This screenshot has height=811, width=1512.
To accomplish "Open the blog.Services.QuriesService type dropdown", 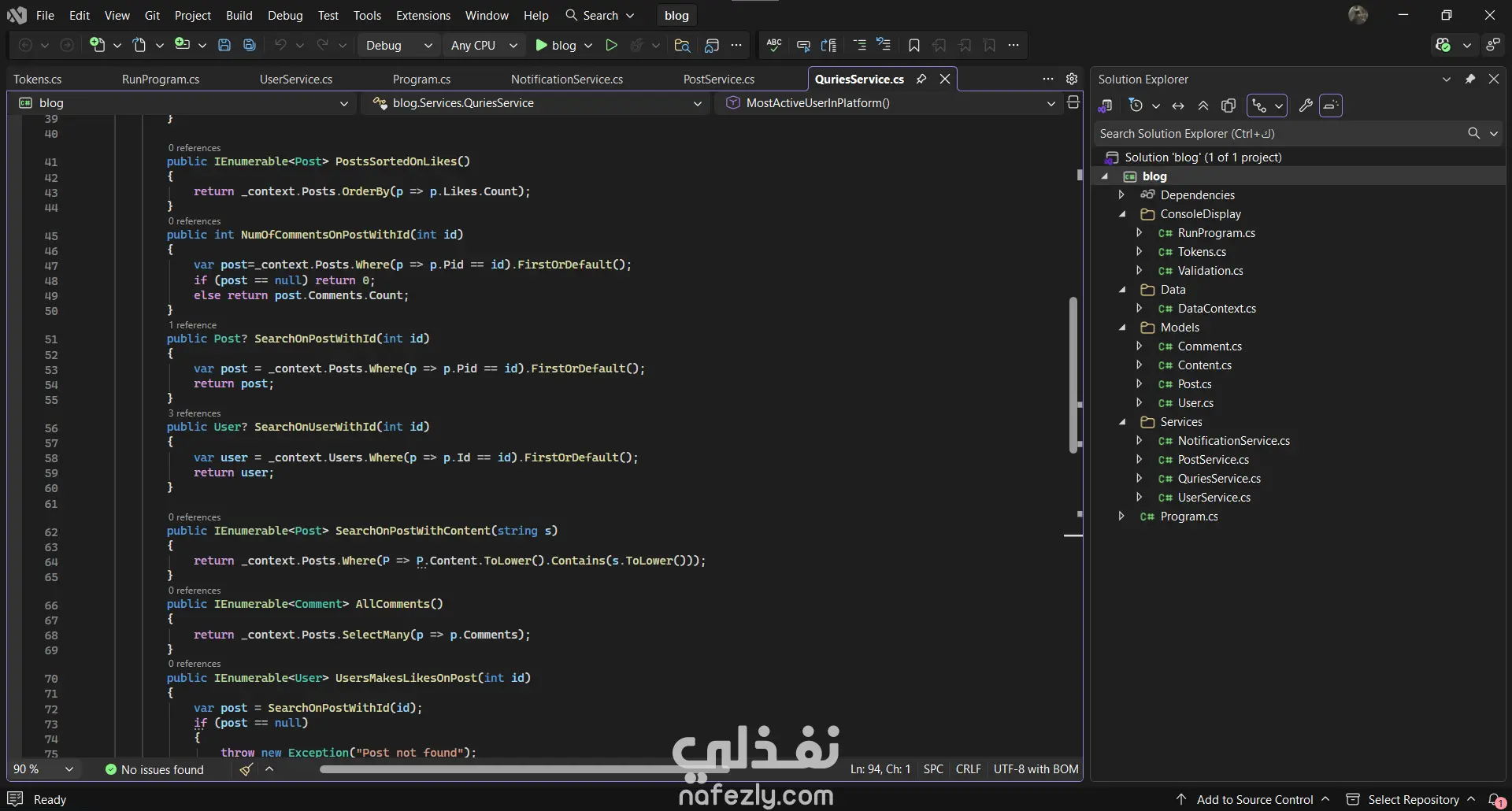I will point(535,102).
